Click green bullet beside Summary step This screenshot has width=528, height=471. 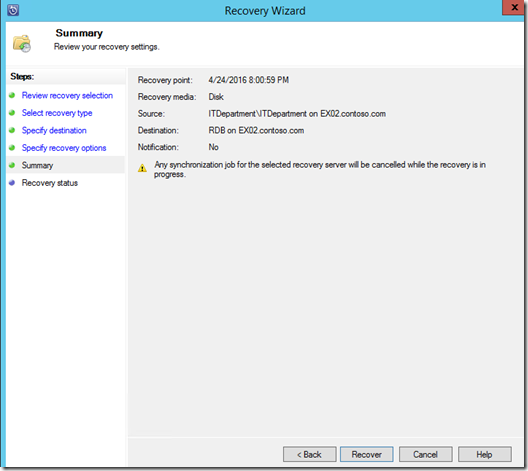tap(12, 165)
